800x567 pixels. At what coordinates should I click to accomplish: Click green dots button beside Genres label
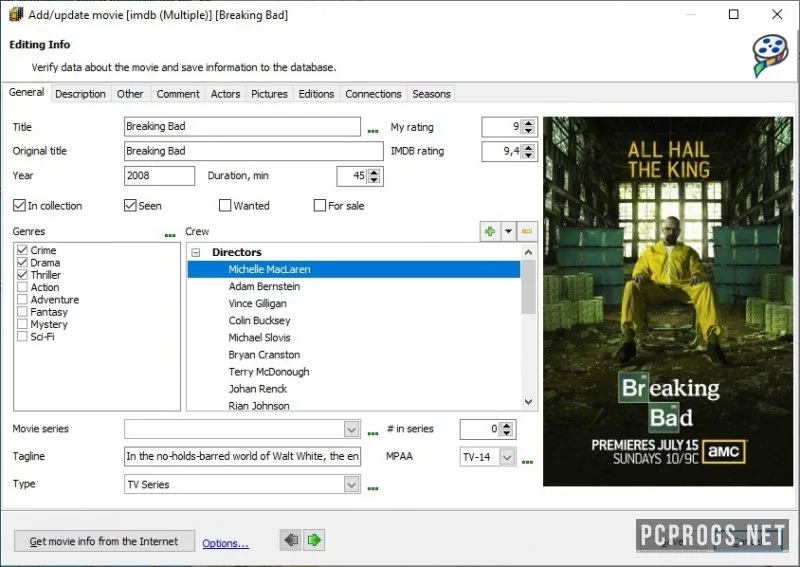pyautogui.click(x=170, y=235)
